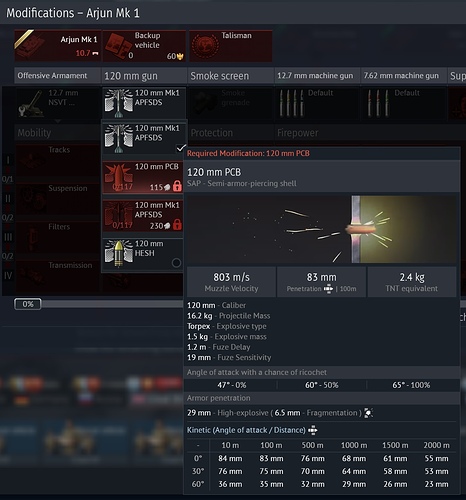466x500 pixels.
Task: Click the 68 mm value under 1000 m
Action: click(354, 458)
